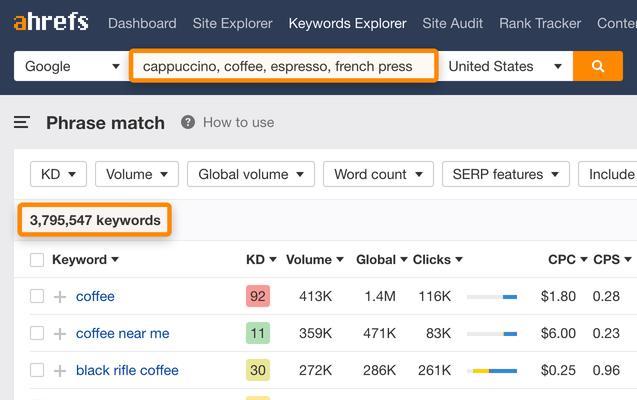Sort by the Global column header

381,259
